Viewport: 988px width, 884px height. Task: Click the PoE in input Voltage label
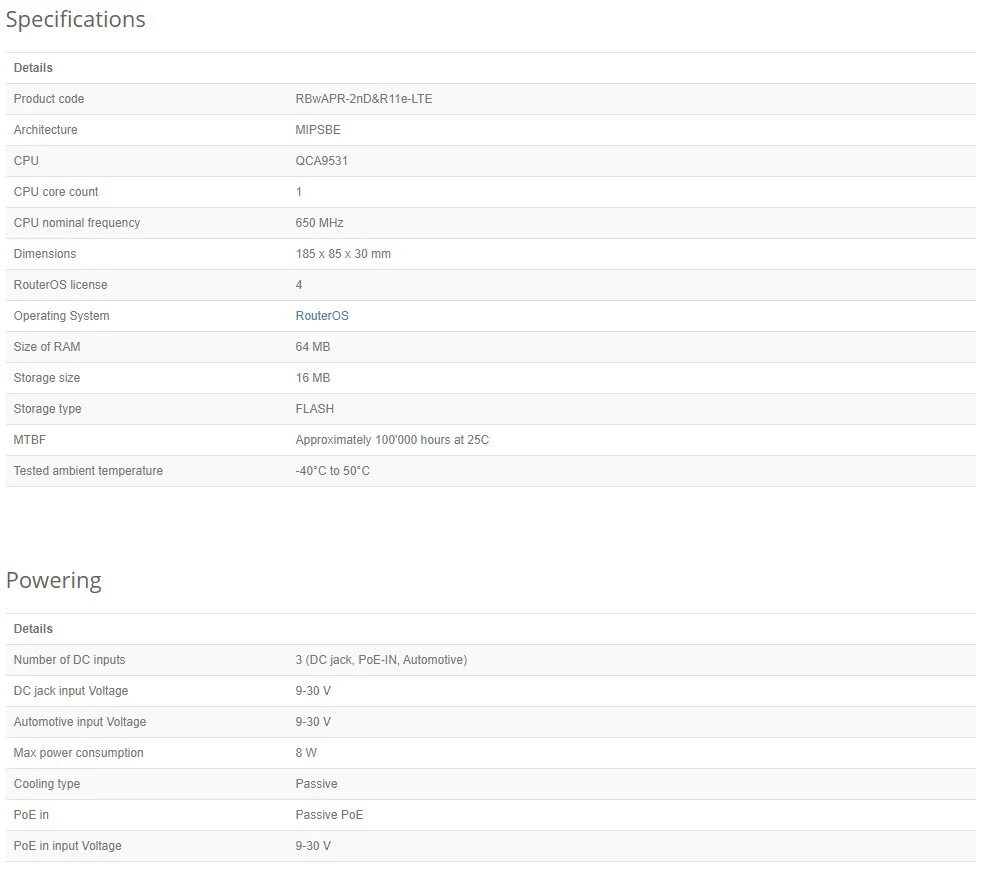68,846
